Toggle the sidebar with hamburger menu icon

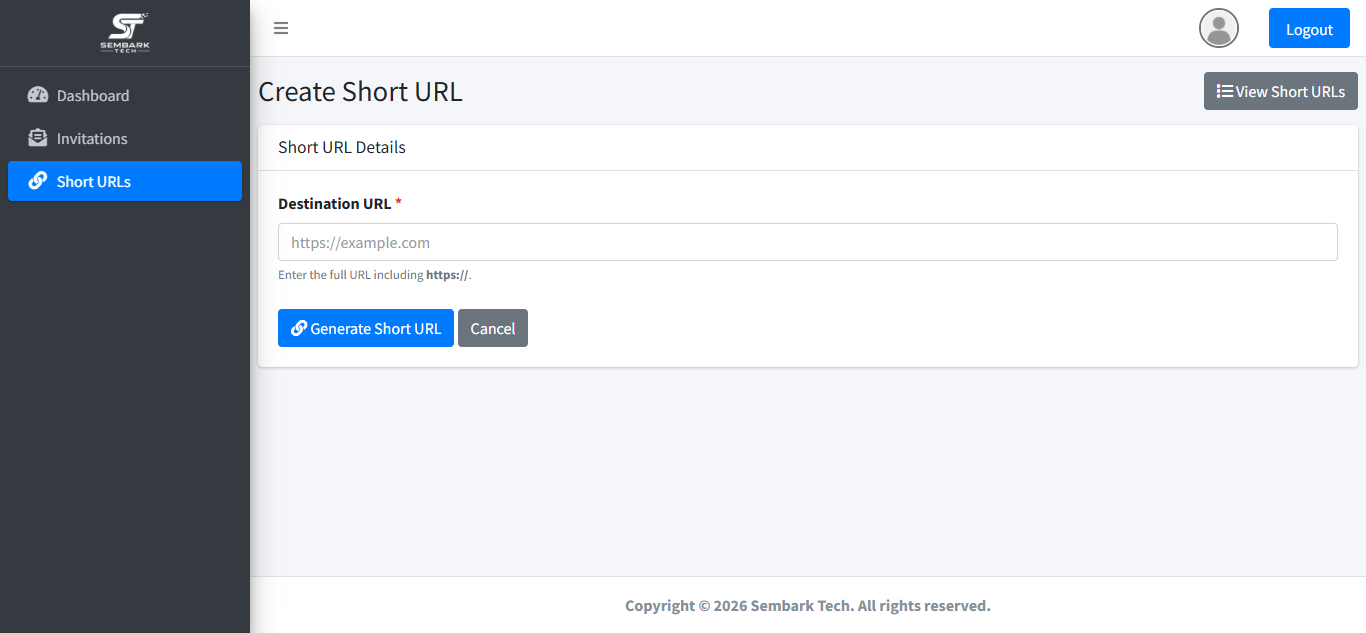281,28
